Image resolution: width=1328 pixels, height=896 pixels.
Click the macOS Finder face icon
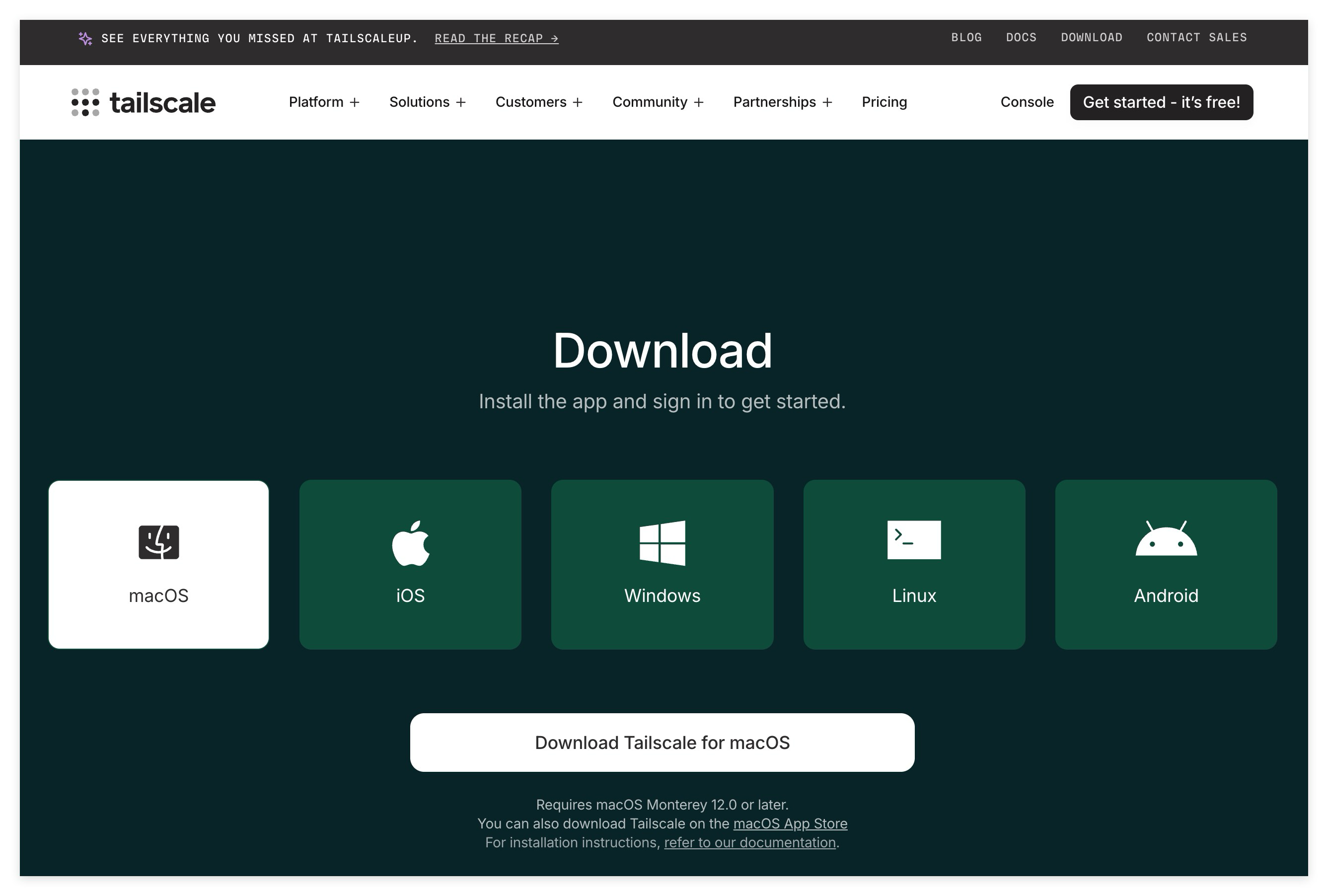pyautogui.click(x=159, y=542)
